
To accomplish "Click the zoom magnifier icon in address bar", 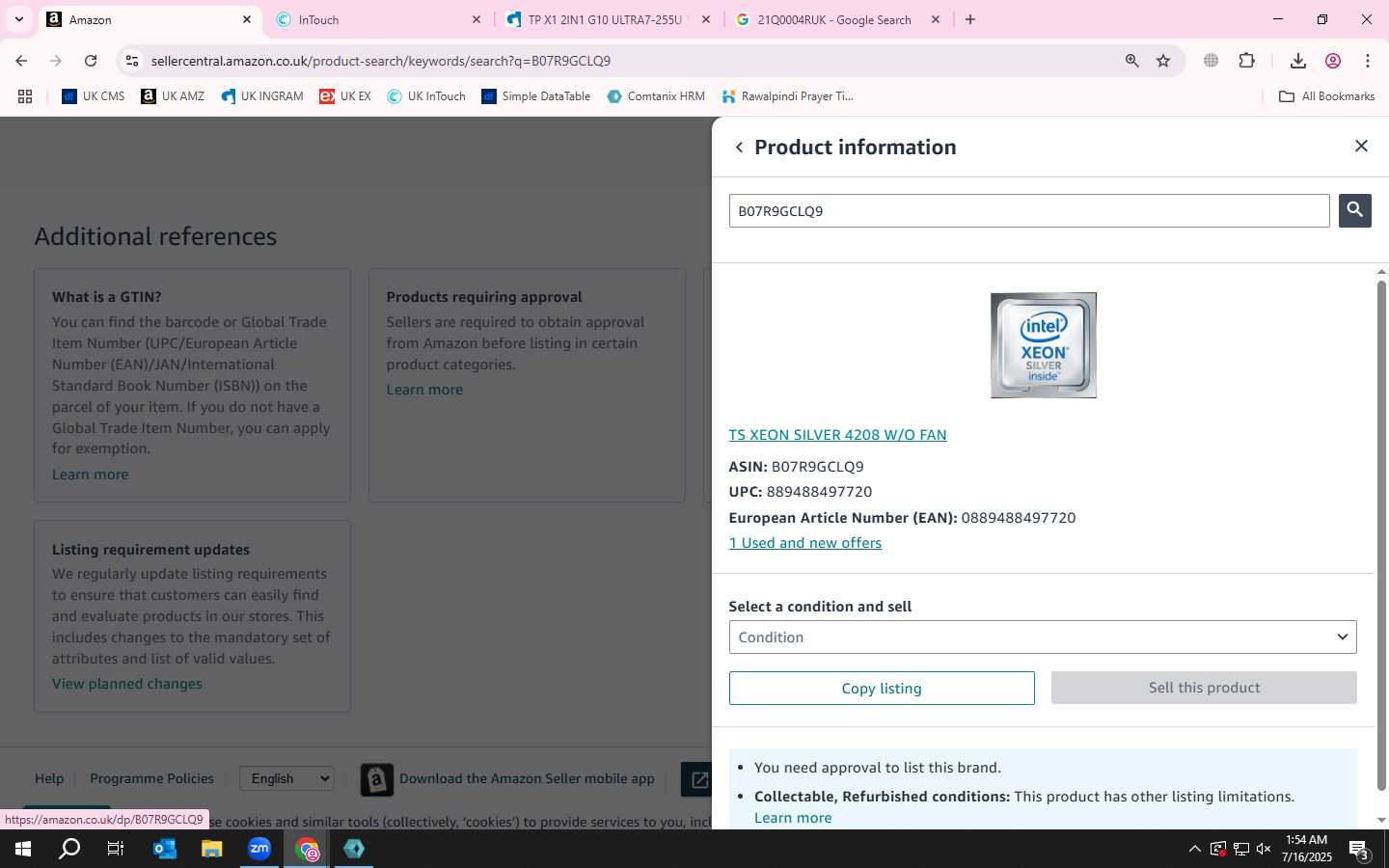I will point(1132,61).
